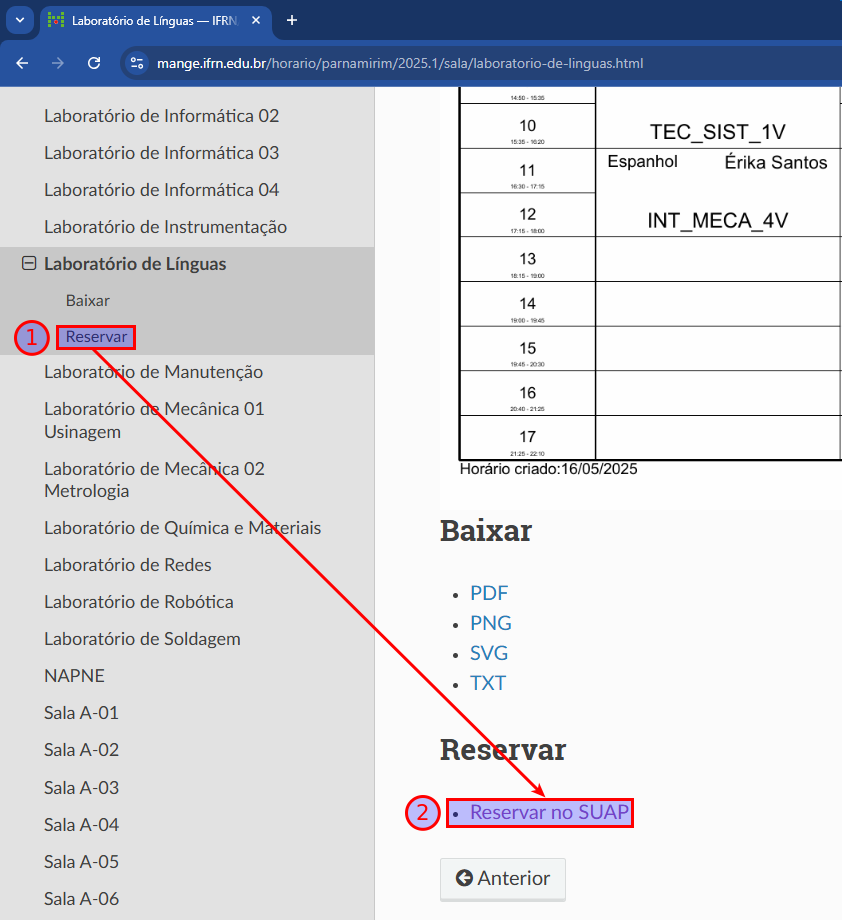Collapse the Laboratório de Línguas tree node

click(28, 264)
